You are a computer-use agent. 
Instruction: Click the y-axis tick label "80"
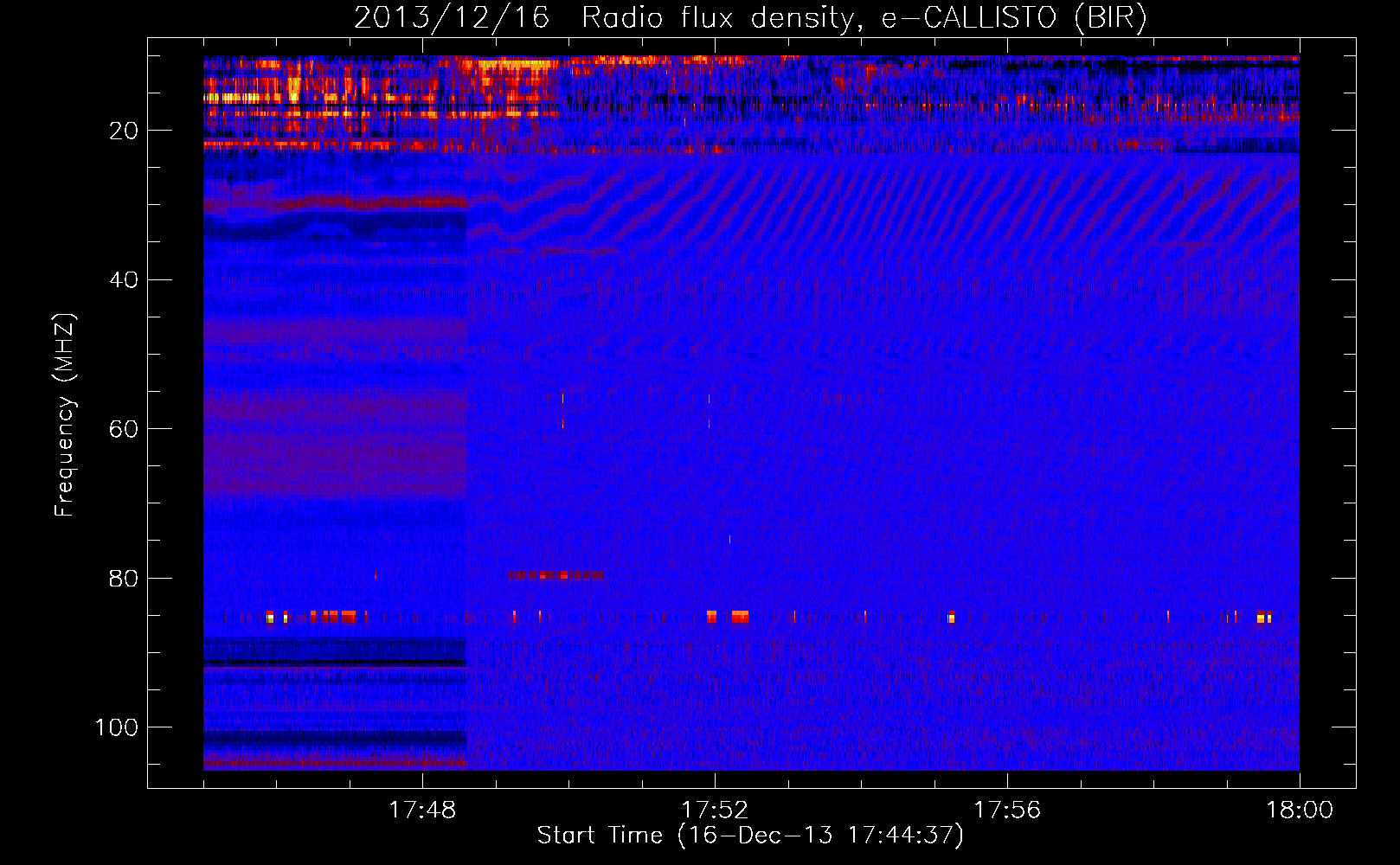click(124, 579)
